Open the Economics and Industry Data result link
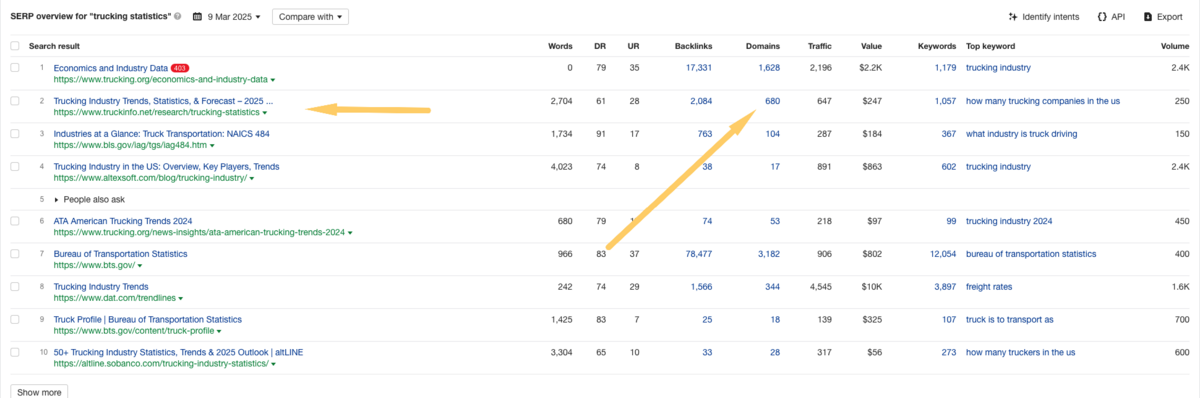 click(x=110, y=67)
